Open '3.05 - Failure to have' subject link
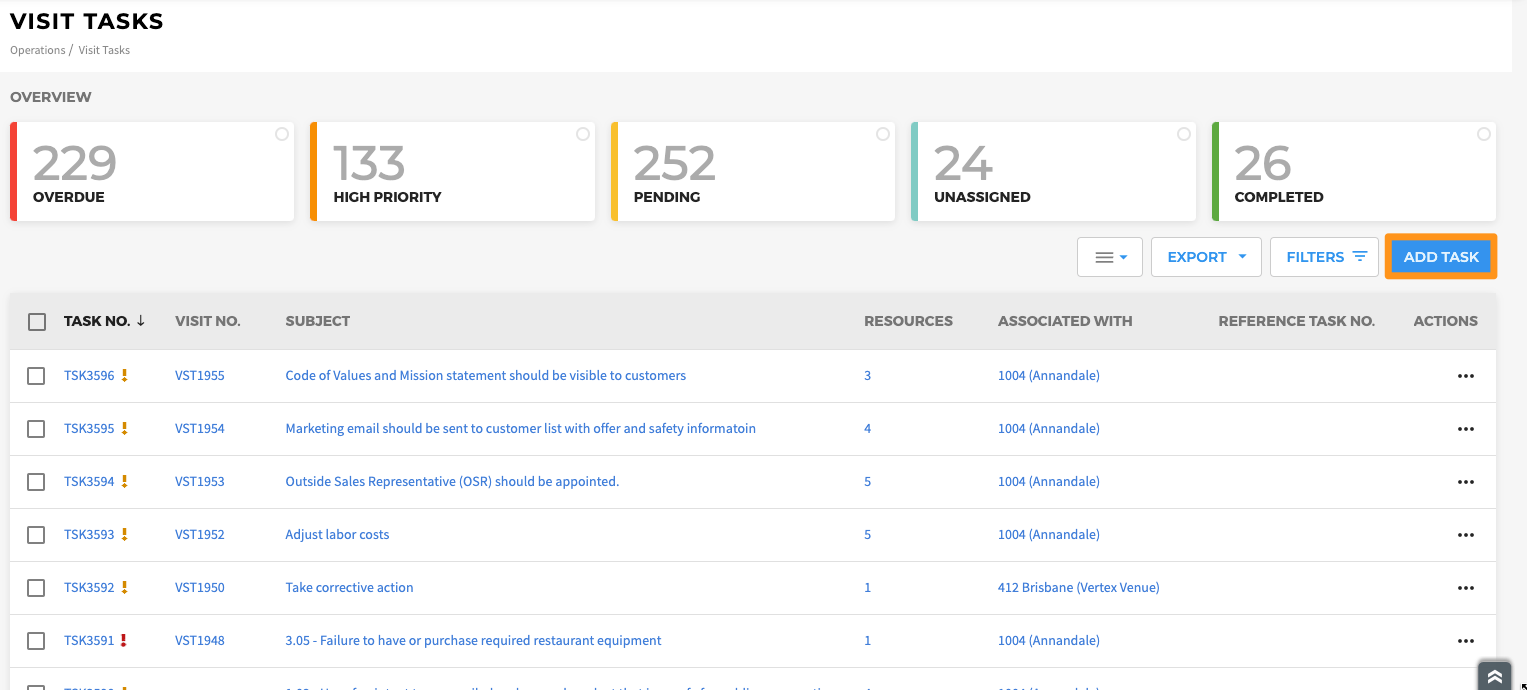The image size is (1527, 690). [473, 641]
